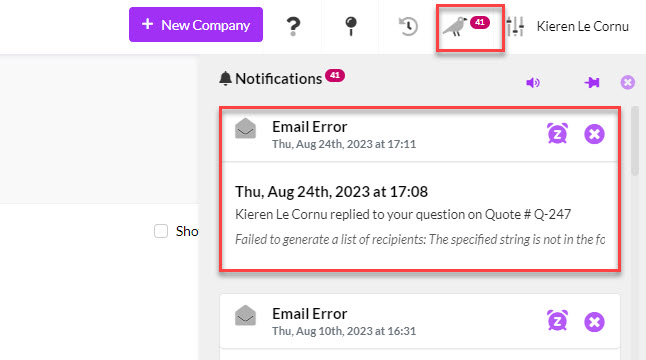The image size is (646, 360).
Task: Snooze the Aug 24th Email Error notification
Action: 557,133
